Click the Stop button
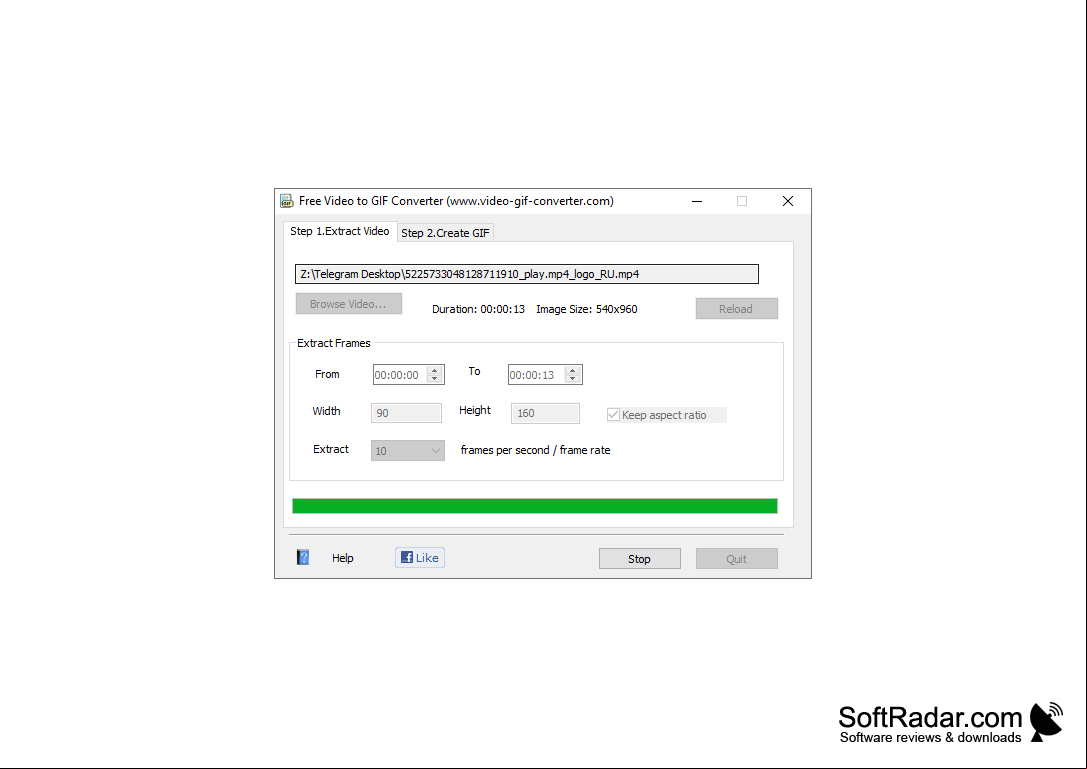Image resolution: width=1087 pixels, height=769 pixels. tap(639, 559)
